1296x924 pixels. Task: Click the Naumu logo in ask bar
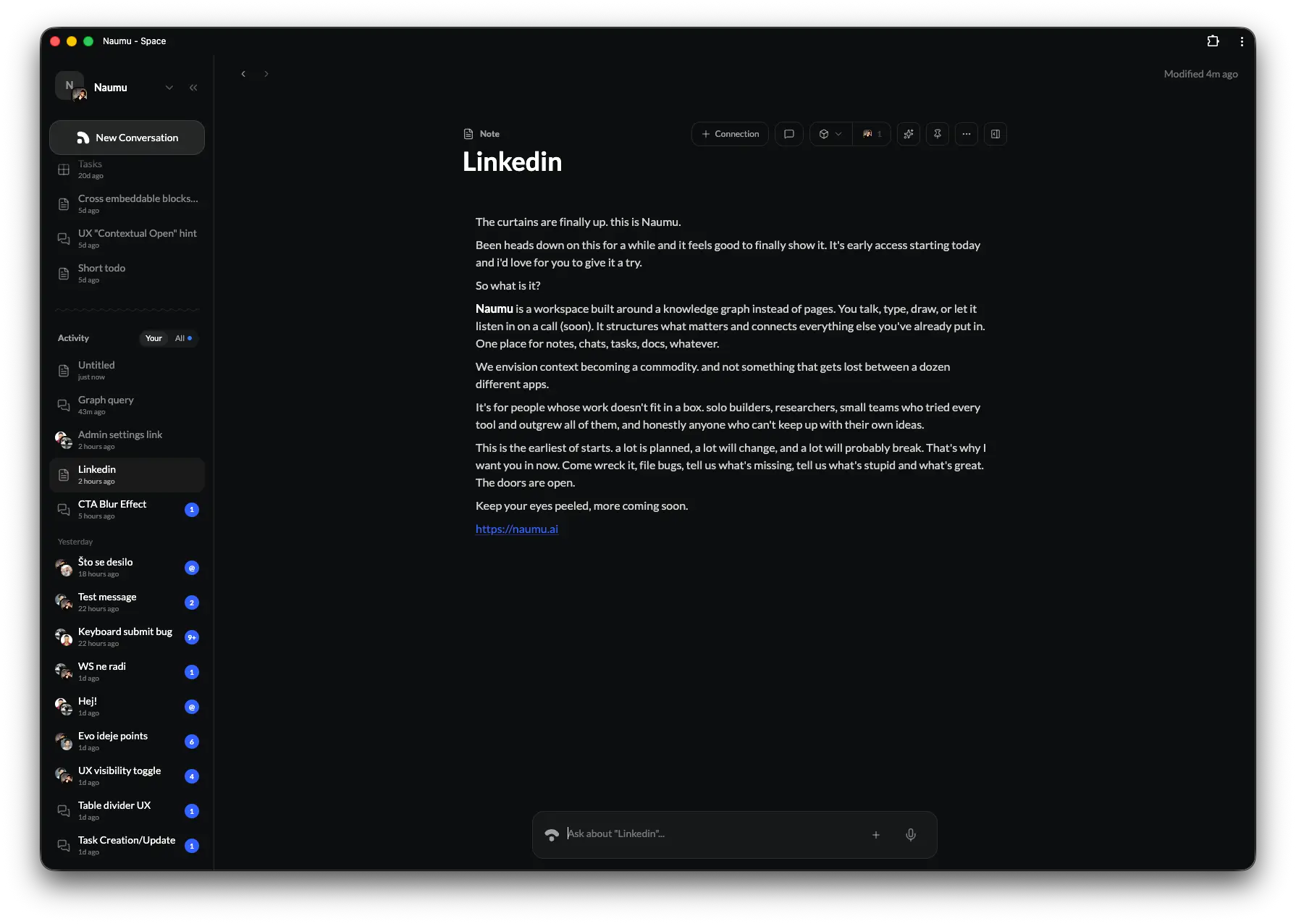(552, 835)
